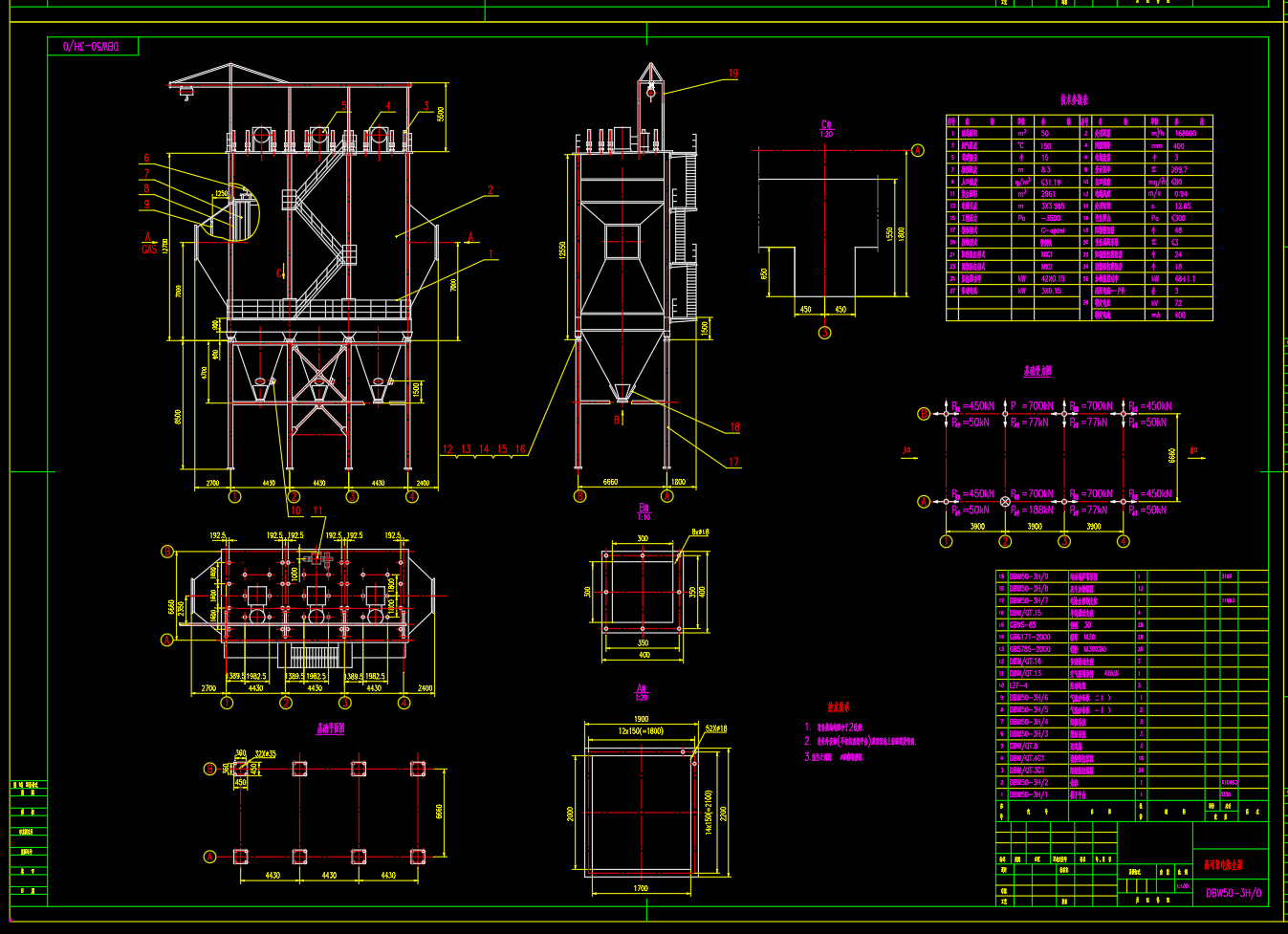The image size is (1288, 934).
Task: Click the LZF-4 entry in parts list
Action: point(1019,685)
